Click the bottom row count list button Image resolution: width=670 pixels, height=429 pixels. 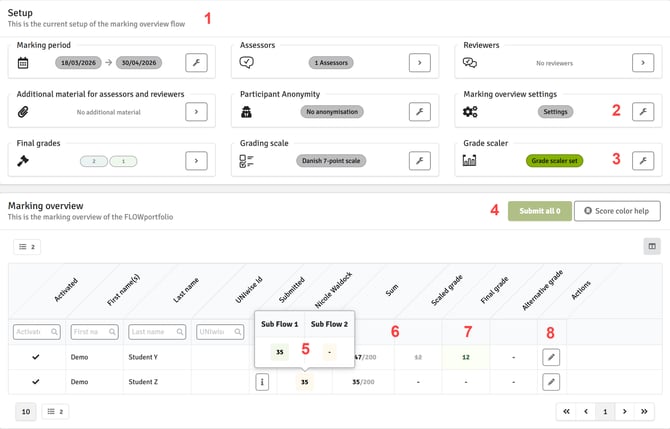[55, 411]
